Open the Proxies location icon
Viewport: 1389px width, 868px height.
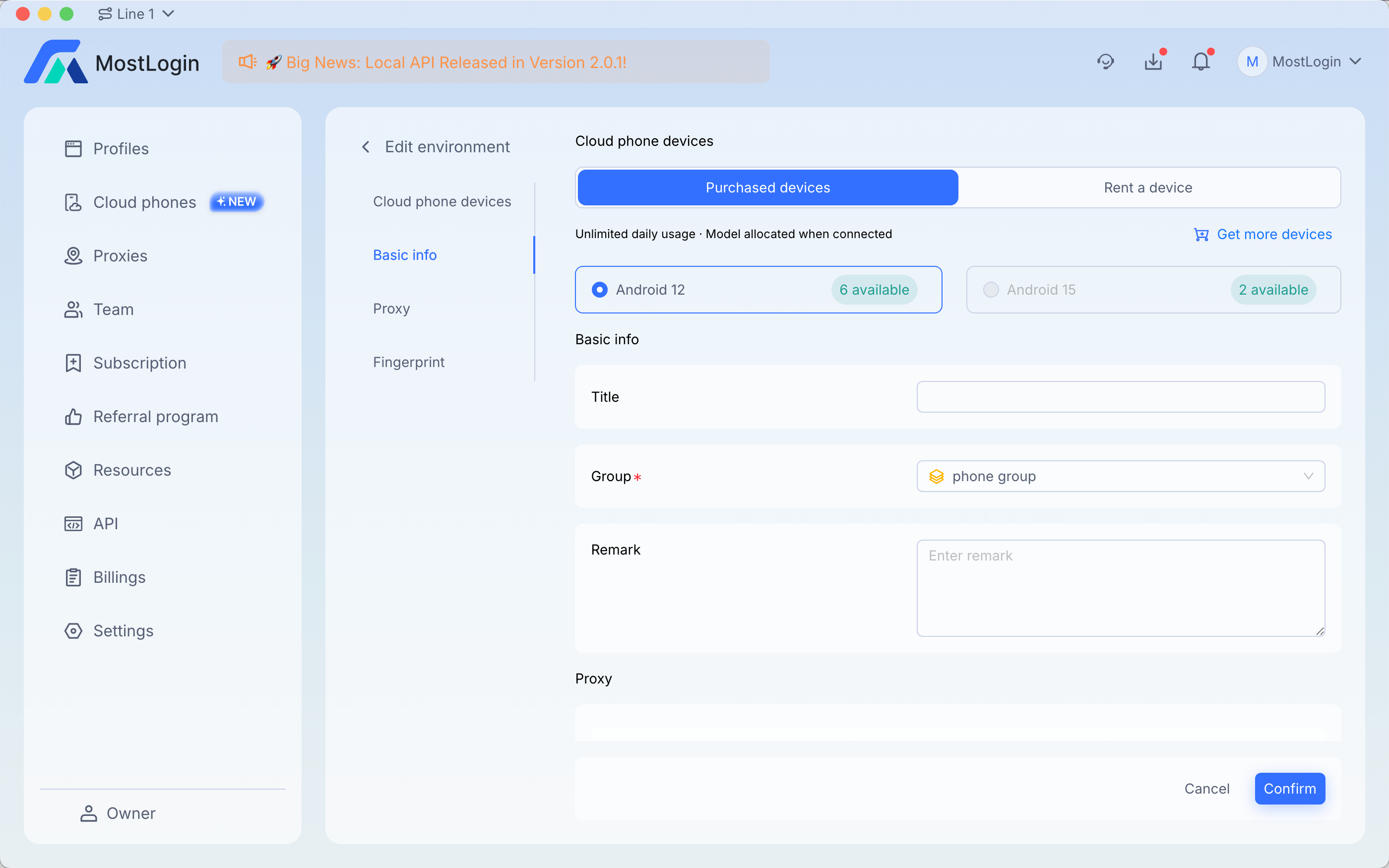click(x=73, y=255)
